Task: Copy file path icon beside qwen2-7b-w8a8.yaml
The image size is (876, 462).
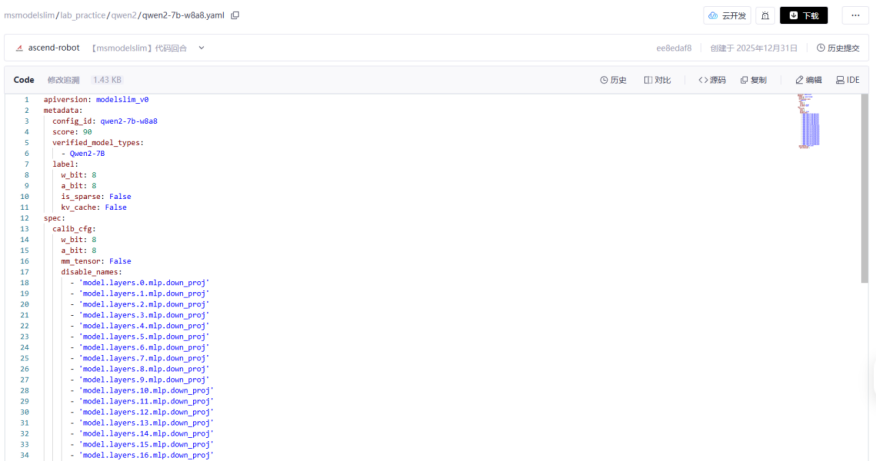Action: click(x=235, y=15)
